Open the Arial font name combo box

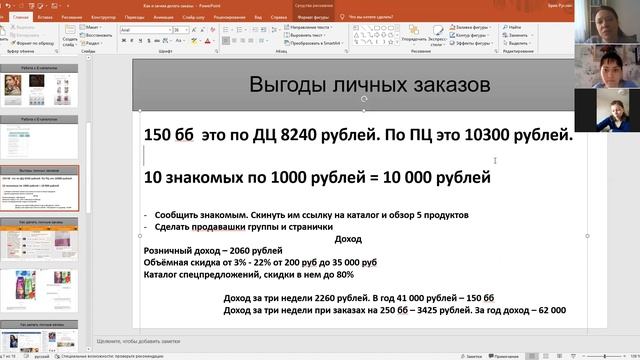(x=146, y=30)
